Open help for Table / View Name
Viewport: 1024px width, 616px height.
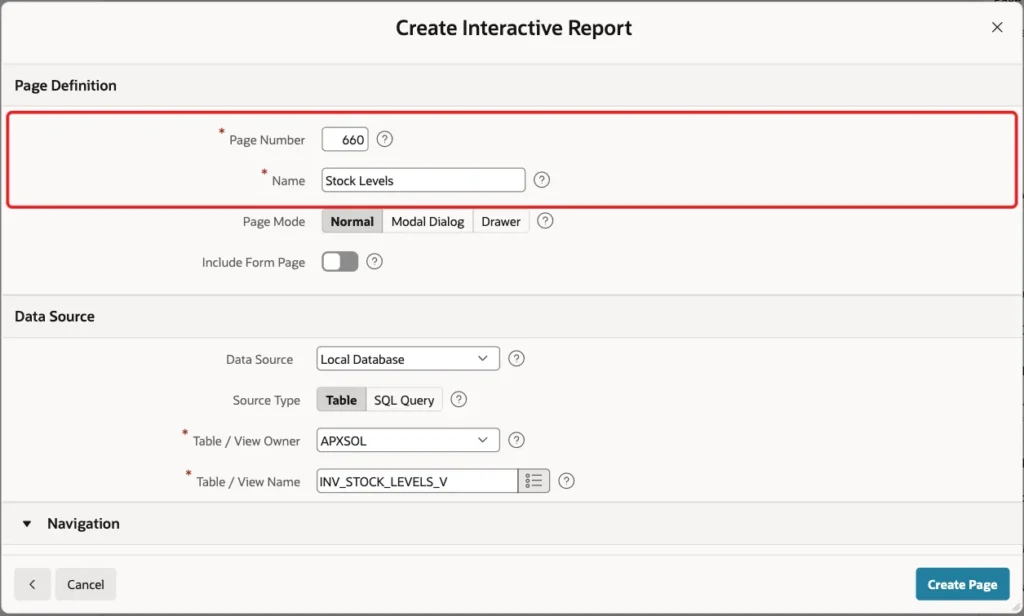pos(566,481)
